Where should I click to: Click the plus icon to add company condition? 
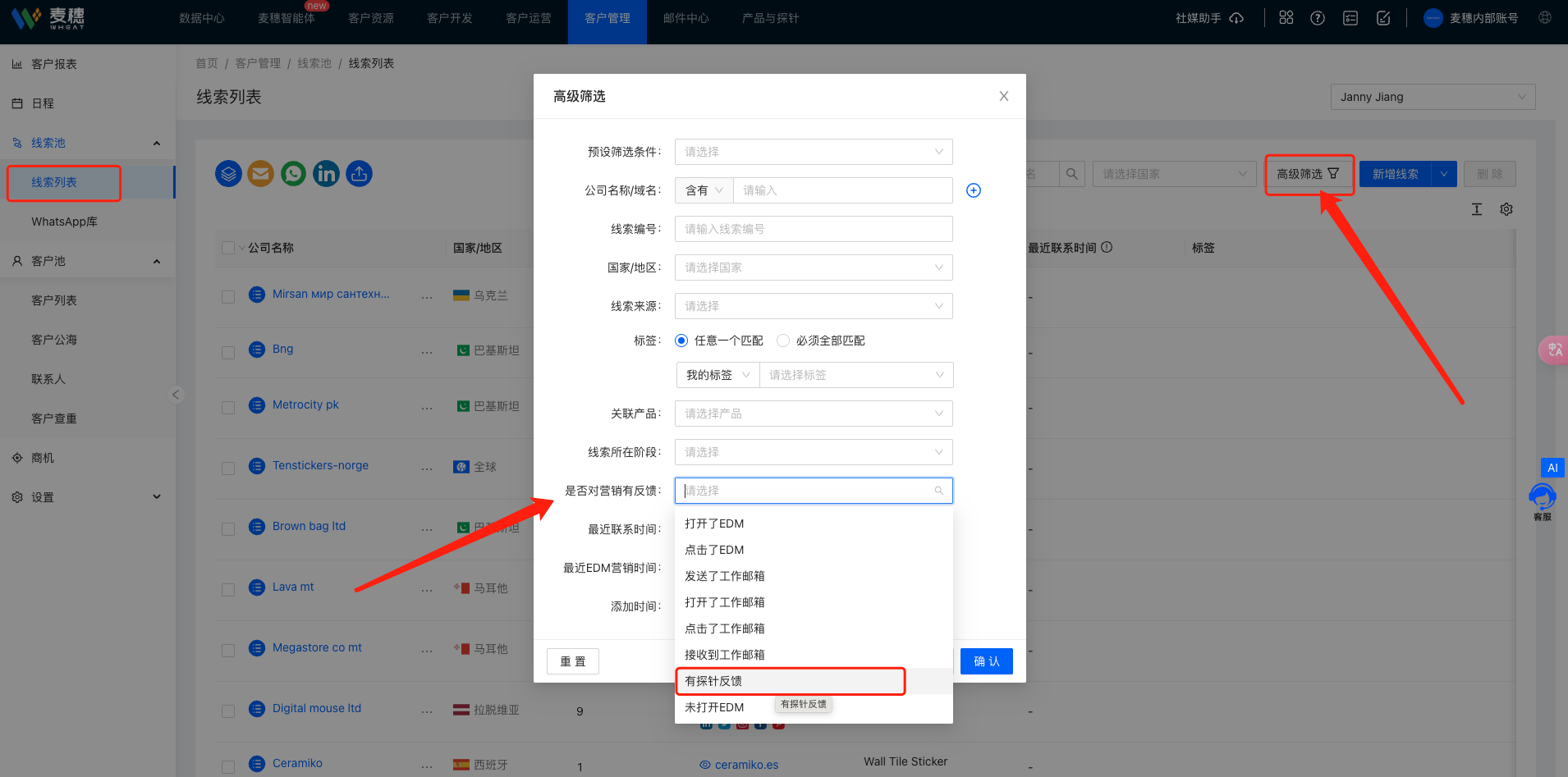(x=974, y=190)
